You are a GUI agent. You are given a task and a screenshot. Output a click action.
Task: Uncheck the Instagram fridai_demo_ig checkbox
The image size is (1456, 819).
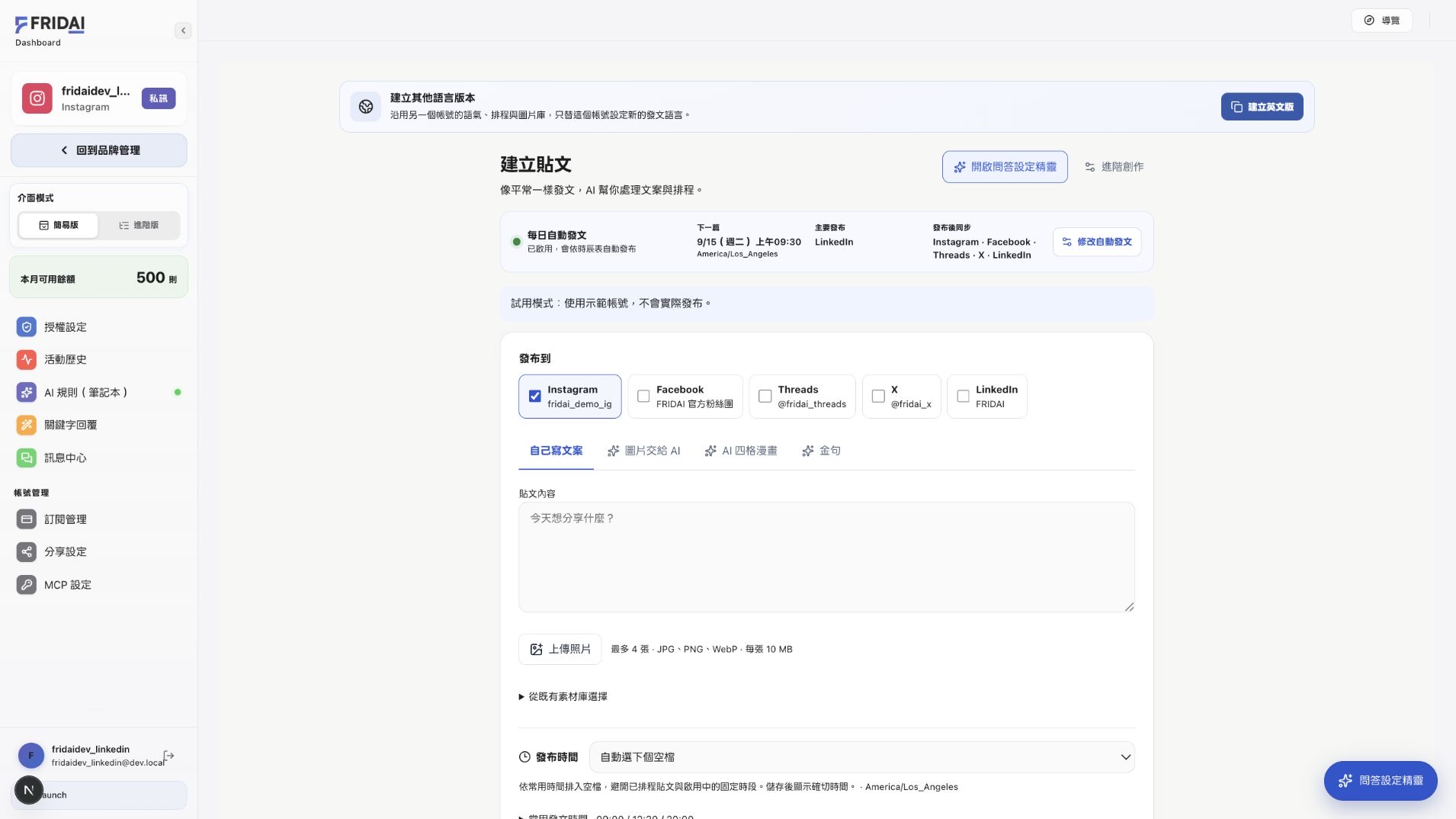pos(535,397)
